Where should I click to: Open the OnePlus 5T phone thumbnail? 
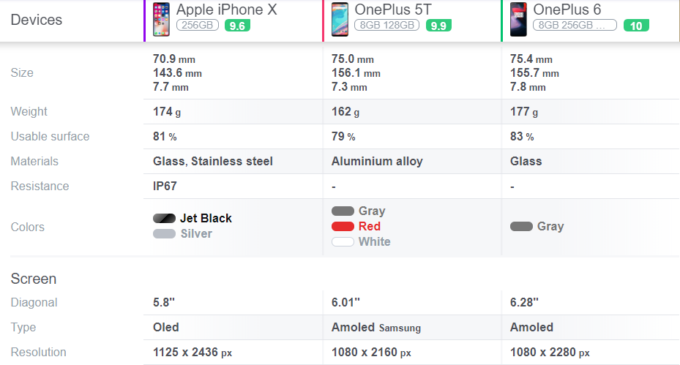(x=340, y=20)
